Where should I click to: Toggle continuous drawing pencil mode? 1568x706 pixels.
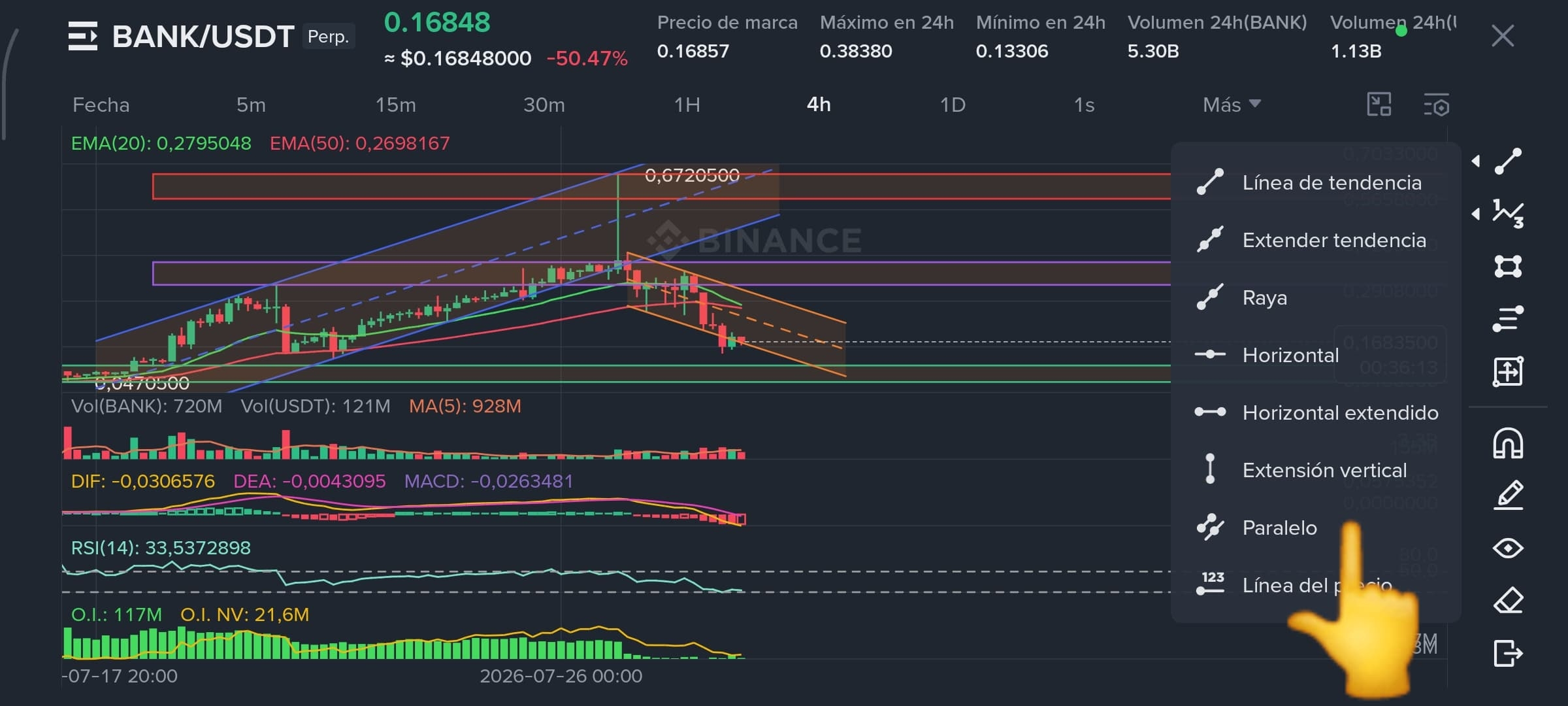(1508, 495)
